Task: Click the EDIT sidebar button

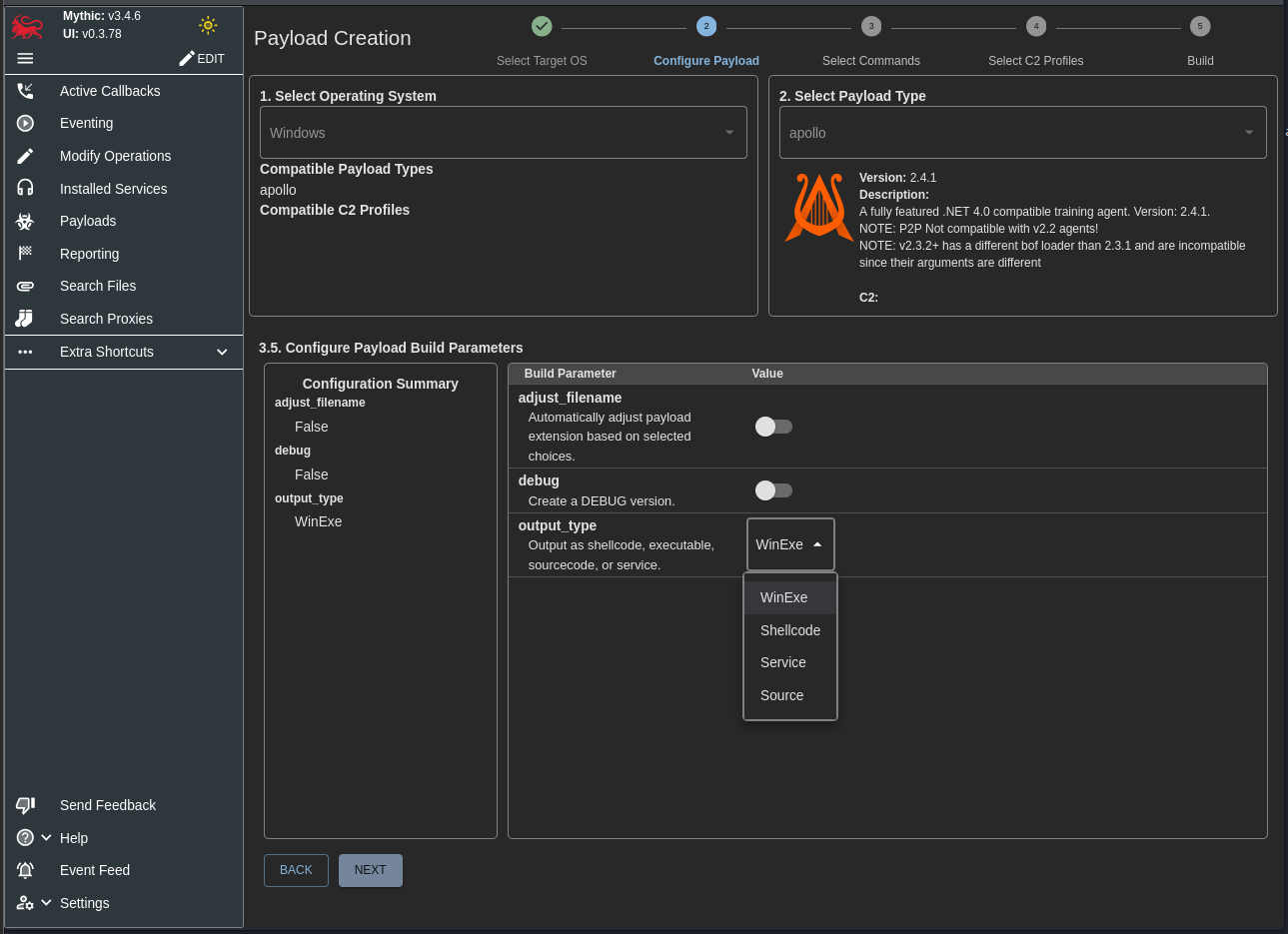Action: tap(202, 59)
